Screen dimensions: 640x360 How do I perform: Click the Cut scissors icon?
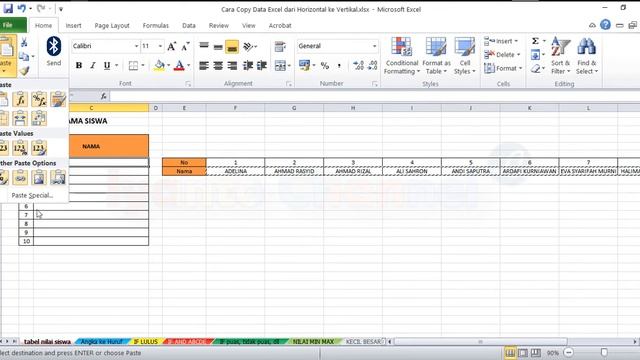[24, 42]
